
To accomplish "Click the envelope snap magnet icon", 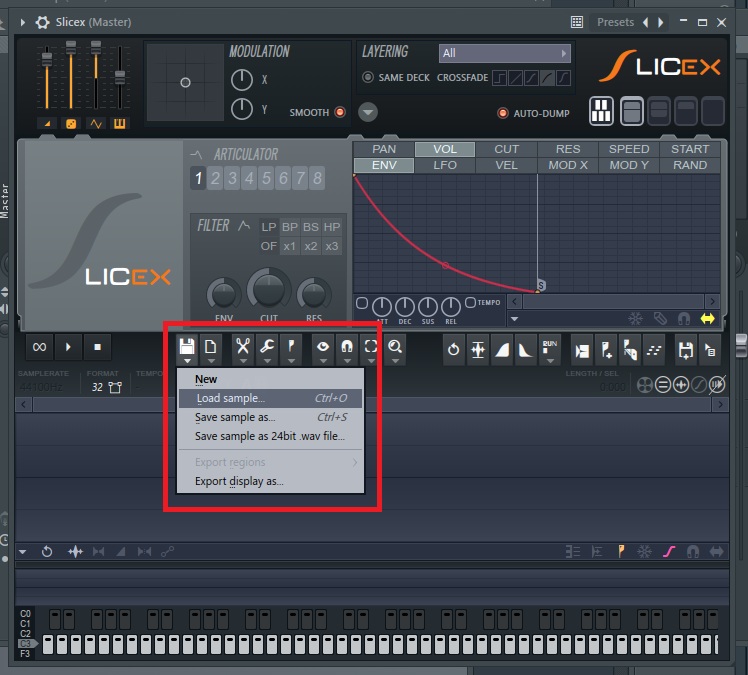I will 684,319.
